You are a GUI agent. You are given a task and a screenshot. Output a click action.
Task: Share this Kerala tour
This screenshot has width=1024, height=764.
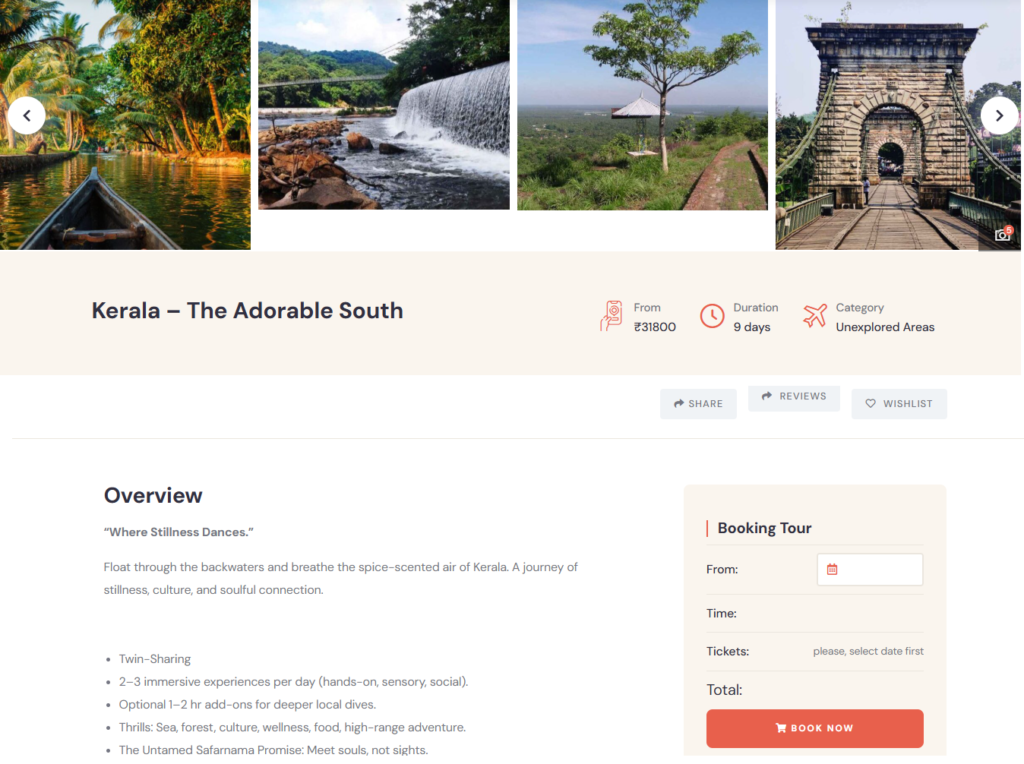coord(698,404)
